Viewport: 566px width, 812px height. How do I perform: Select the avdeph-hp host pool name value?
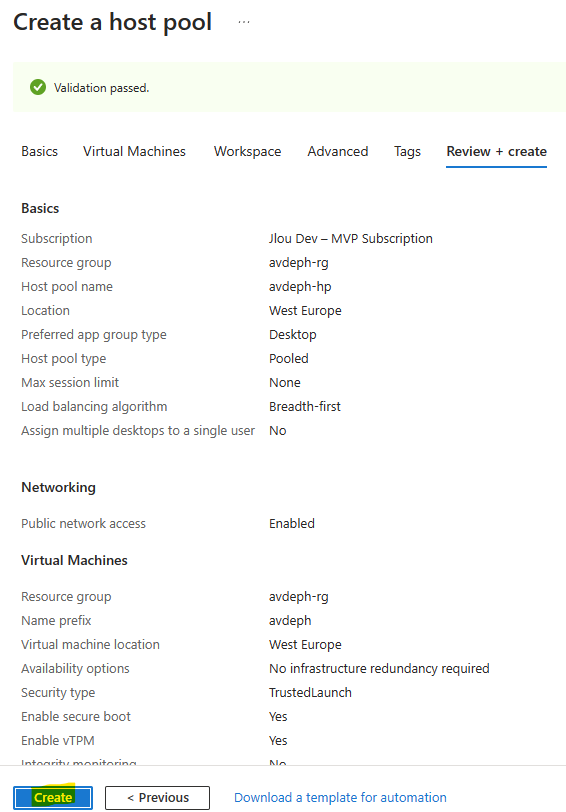pos(300,286)
